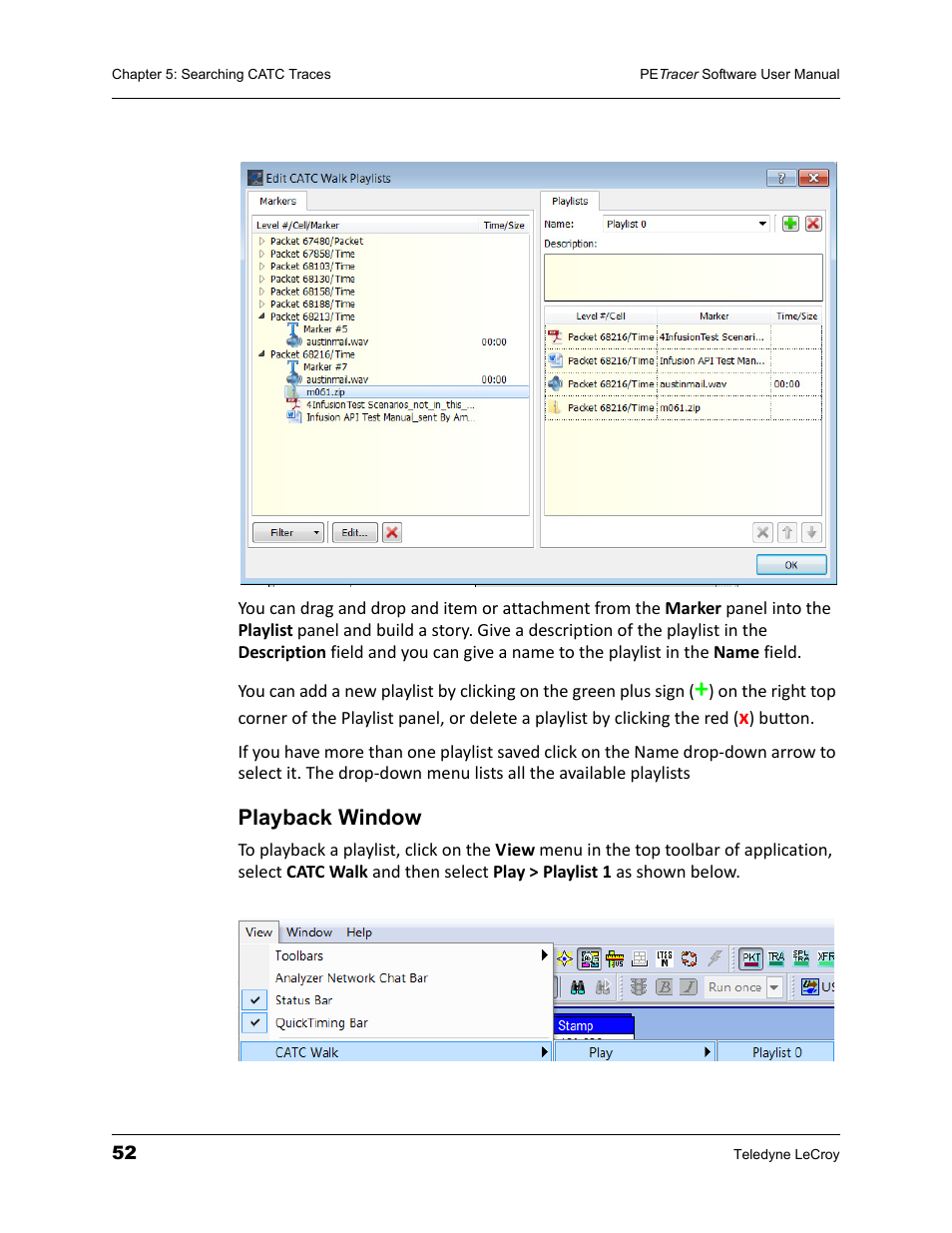Select Infusion API Test Manual tree item
The height and width of the screenshot is (1233, 952).
(x=389, y=417)
